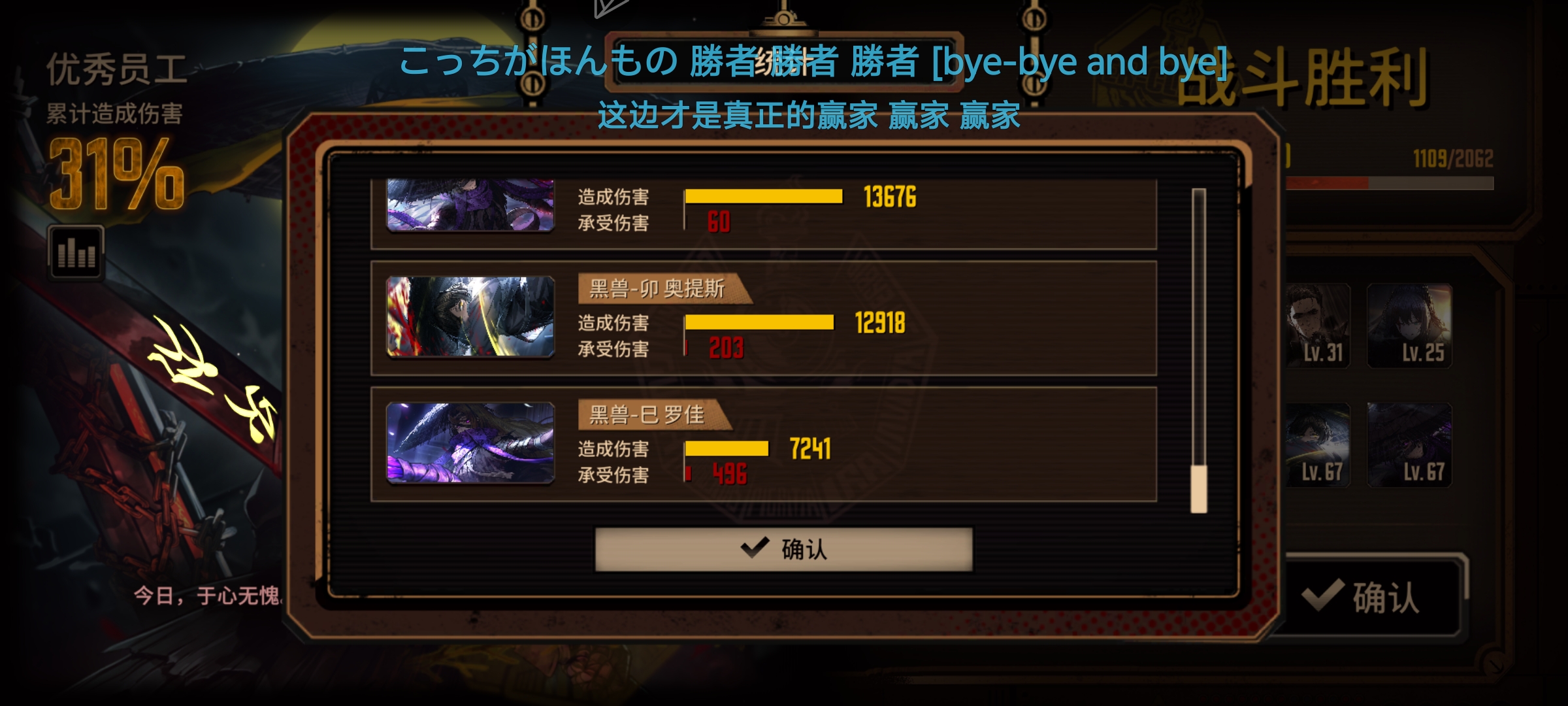Click the 31% cumulative damage figure
This screenshot has width=1568, height=706.
pyautogui.click(x=116, y=174)
